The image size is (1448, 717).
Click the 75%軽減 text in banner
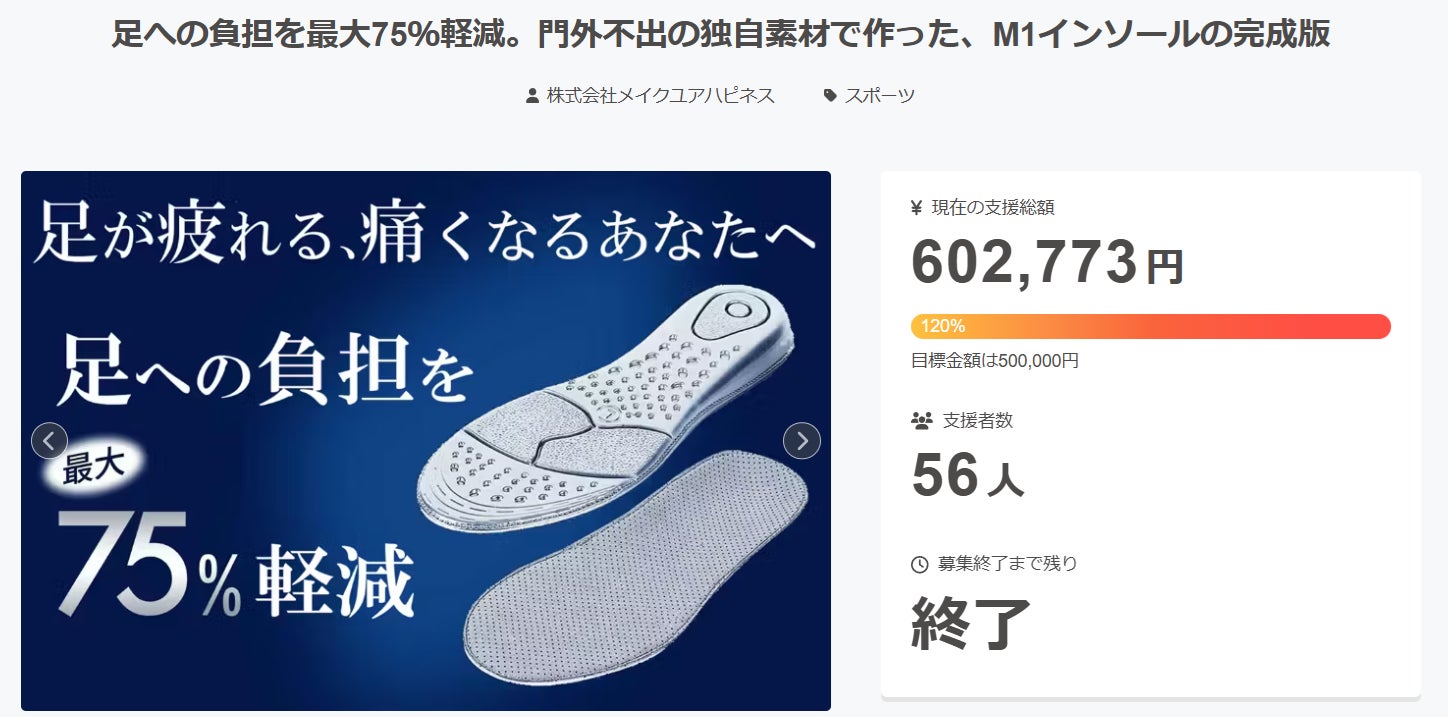coord(236,565)
